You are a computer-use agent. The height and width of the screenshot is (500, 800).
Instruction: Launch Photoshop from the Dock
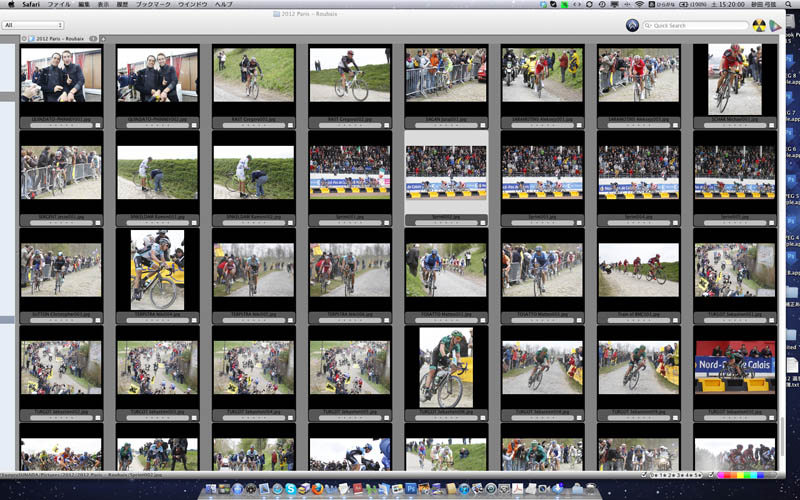click(x=411, y=489)
